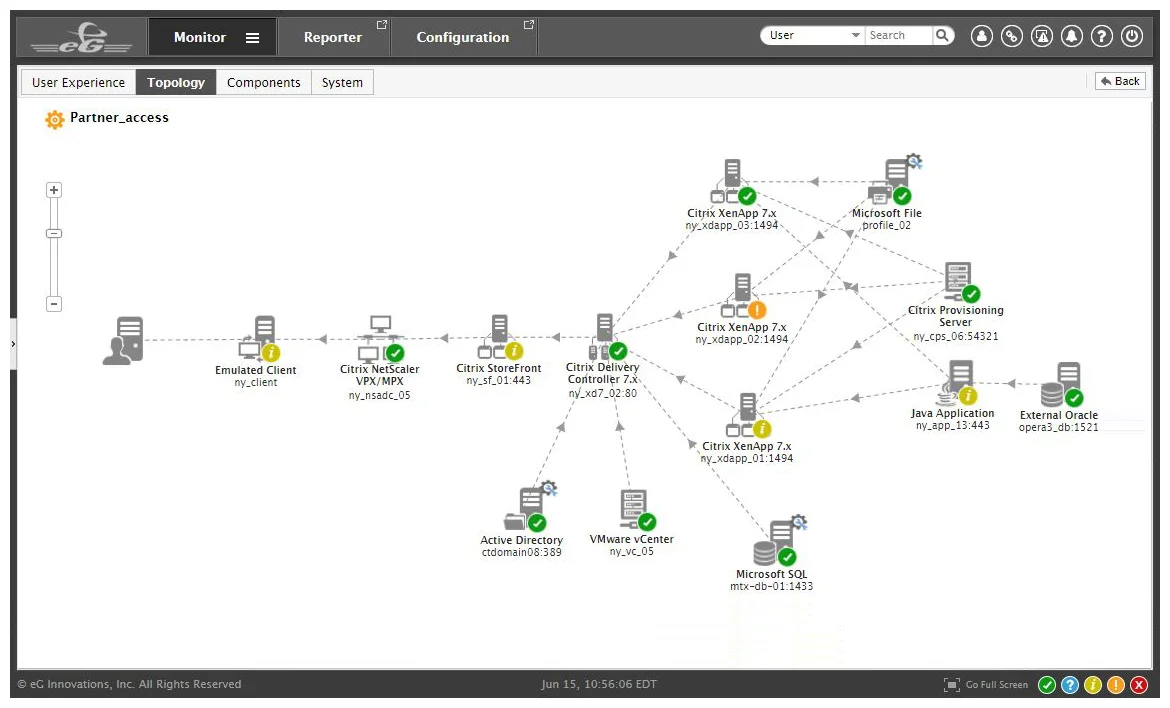Click the red critical status icon in footer
The image size is (1170, 708).
pyautogui.click(x=1139, y=685)
